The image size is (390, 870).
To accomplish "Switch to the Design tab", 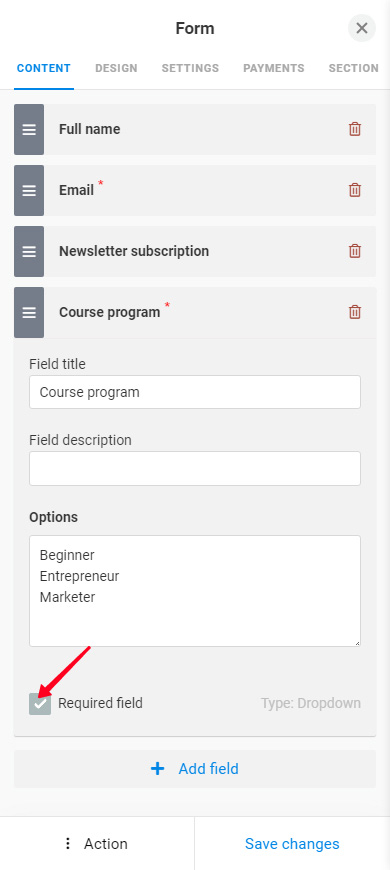I will (116, 68).
